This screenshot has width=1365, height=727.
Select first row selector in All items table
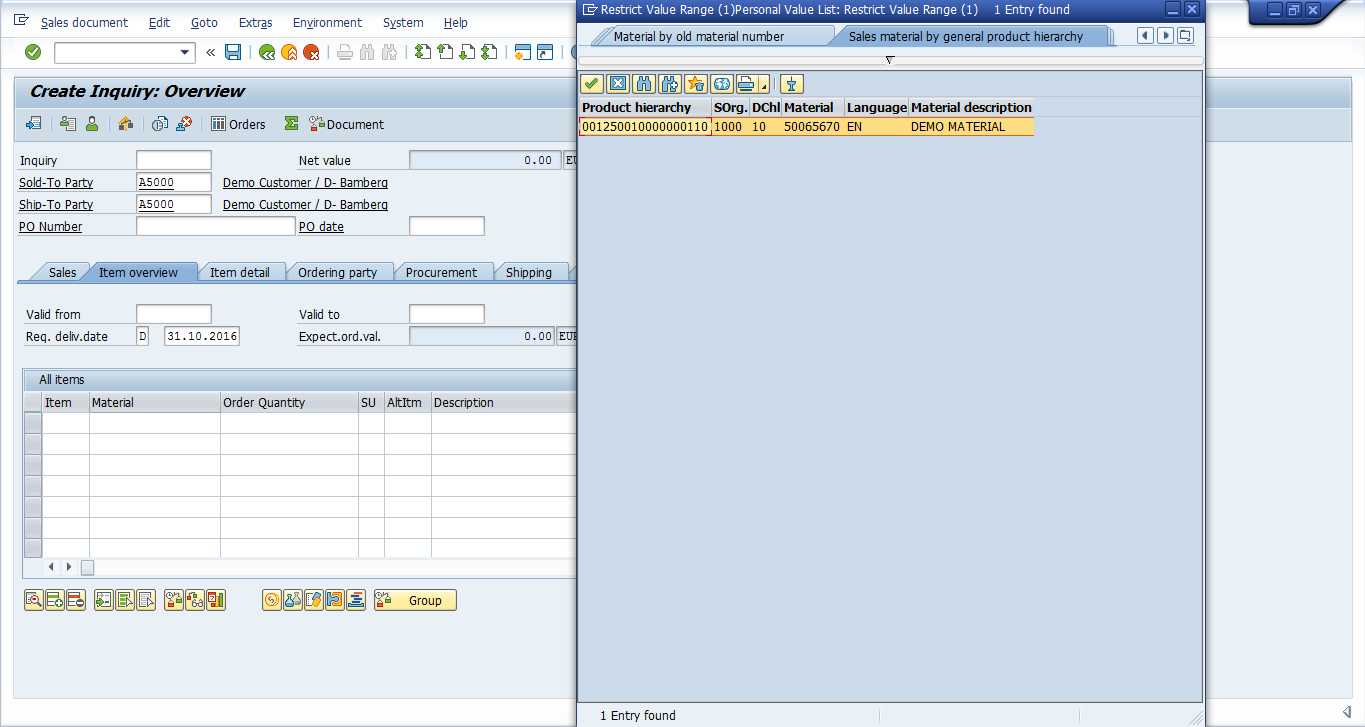click(x=33, y=423)
